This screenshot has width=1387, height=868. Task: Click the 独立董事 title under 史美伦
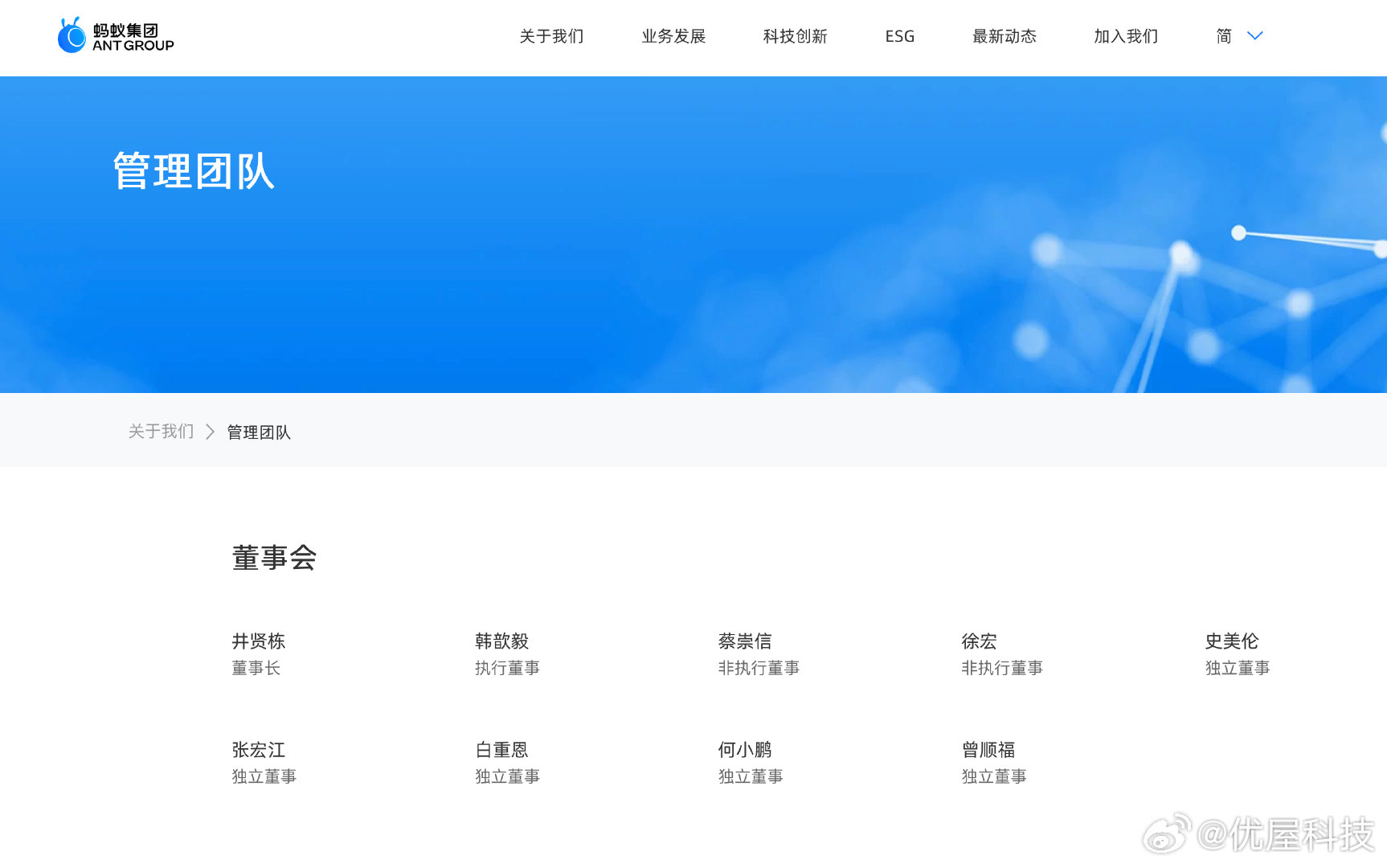(1238, 668)
